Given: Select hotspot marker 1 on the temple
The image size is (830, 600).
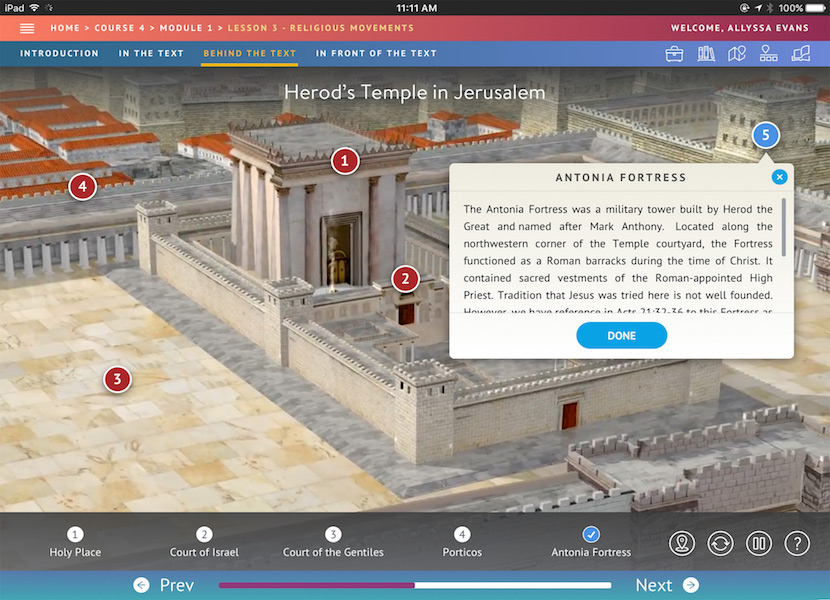Looking at the screenshot, I should [345, 160].
